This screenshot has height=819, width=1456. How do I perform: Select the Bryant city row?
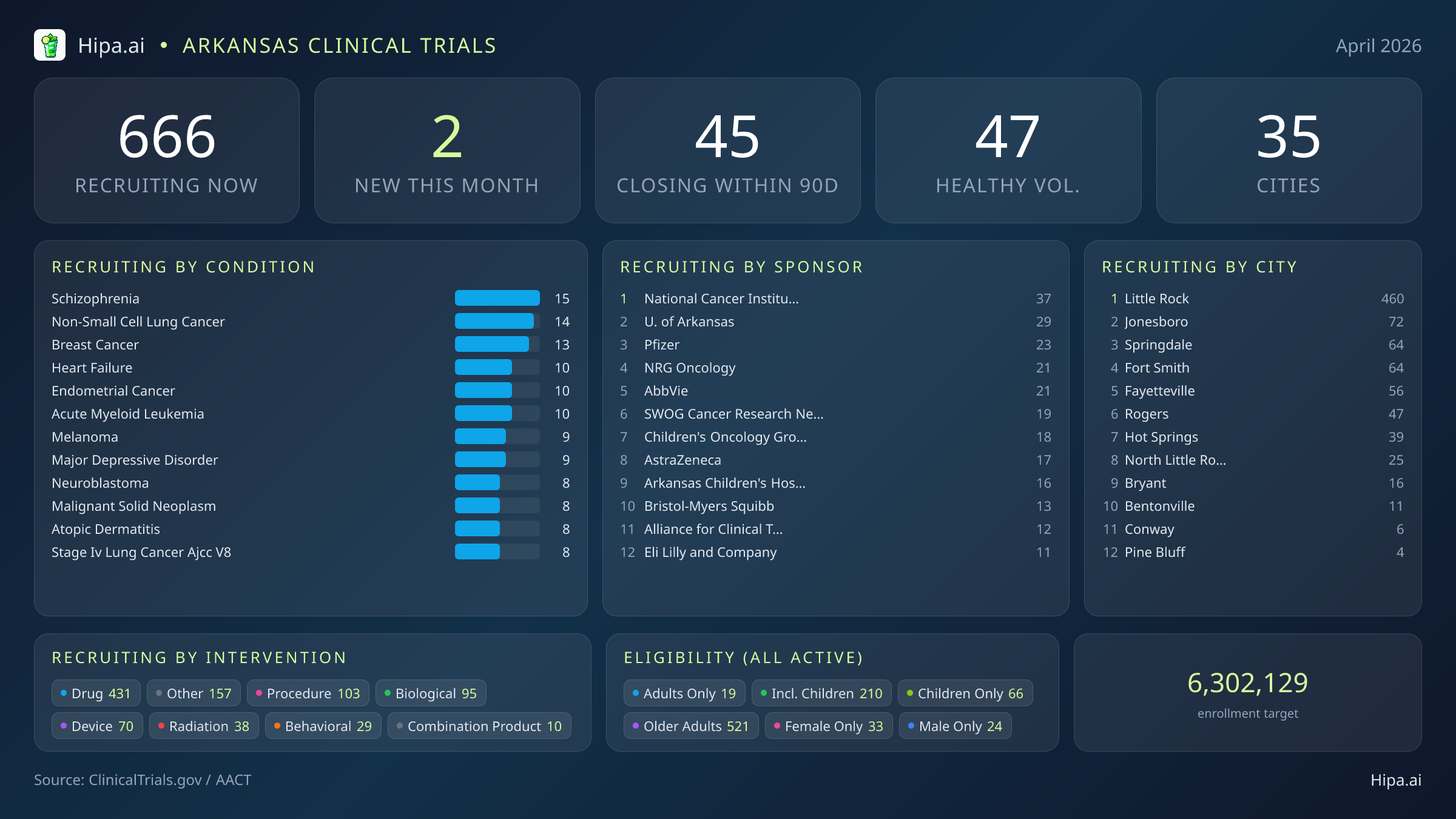(1253, 483)
